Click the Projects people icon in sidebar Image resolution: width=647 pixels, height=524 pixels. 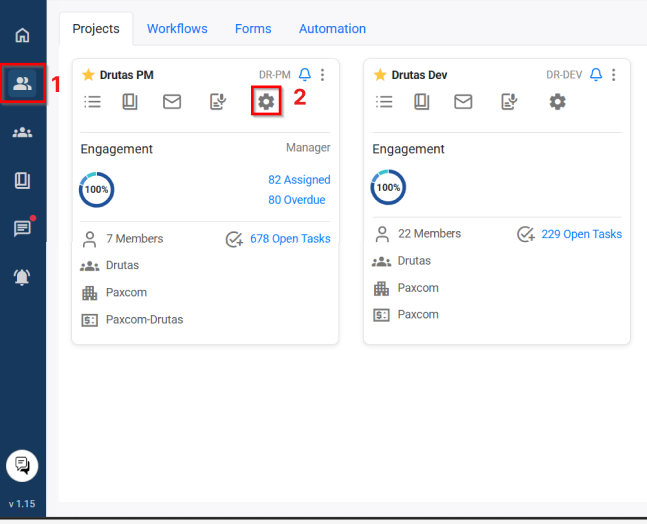coord(22,84)
